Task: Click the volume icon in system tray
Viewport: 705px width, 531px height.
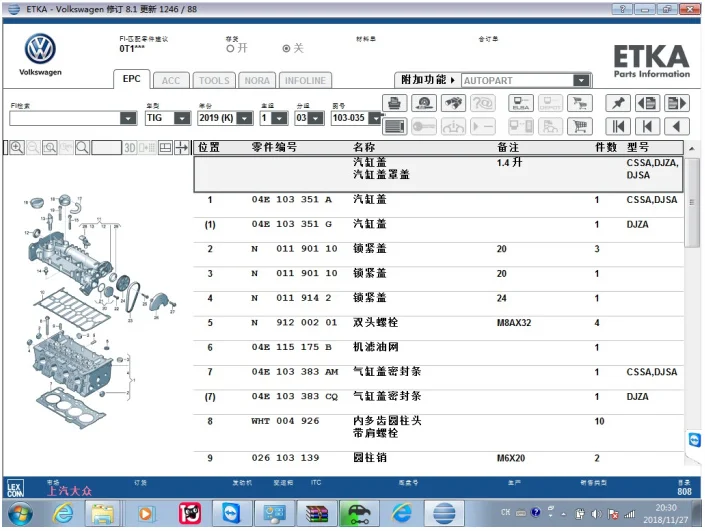Action: coord(597,513)
